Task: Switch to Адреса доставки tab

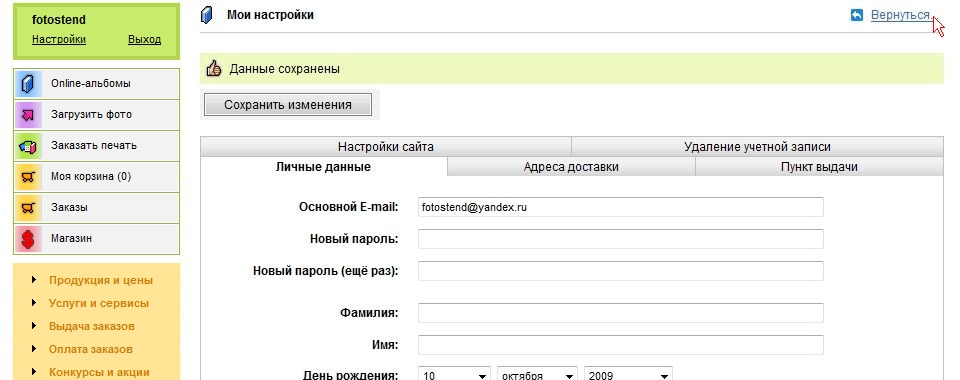Action: [x=571, y=167]
